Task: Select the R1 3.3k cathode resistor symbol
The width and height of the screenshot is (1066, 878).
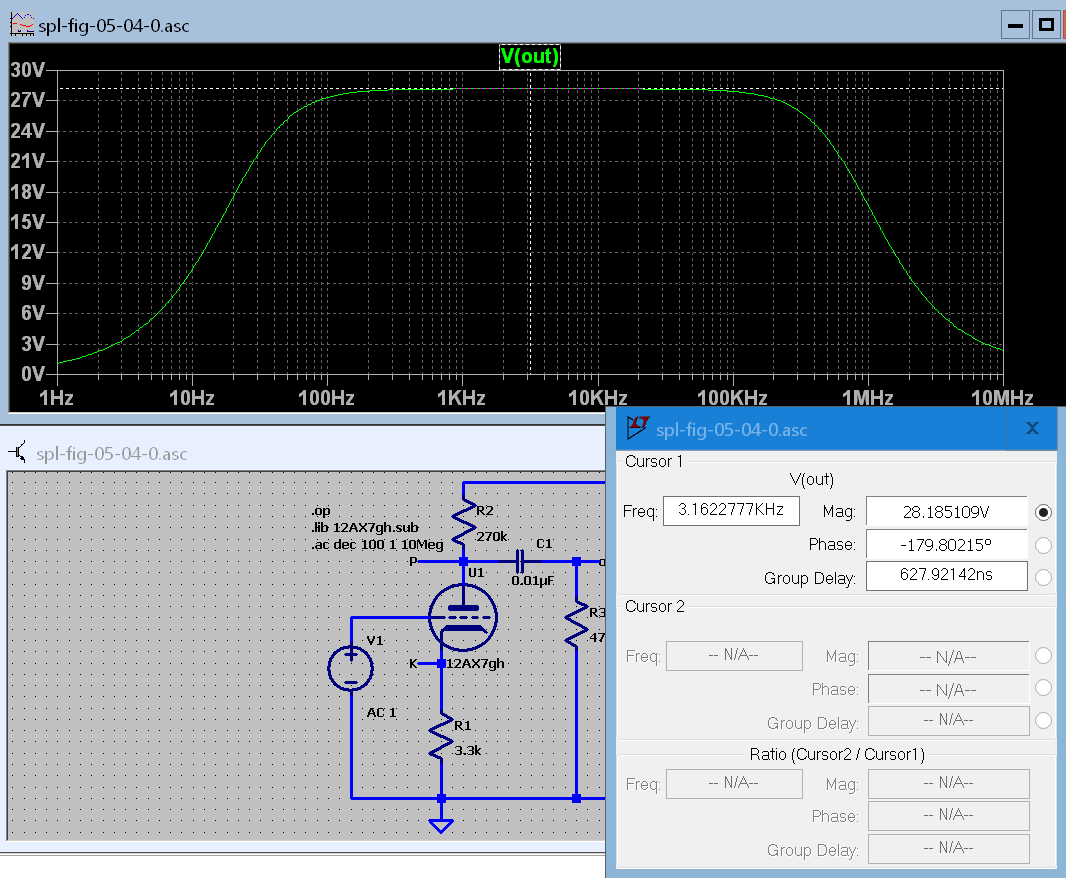Action: click(x=441, y=737)
